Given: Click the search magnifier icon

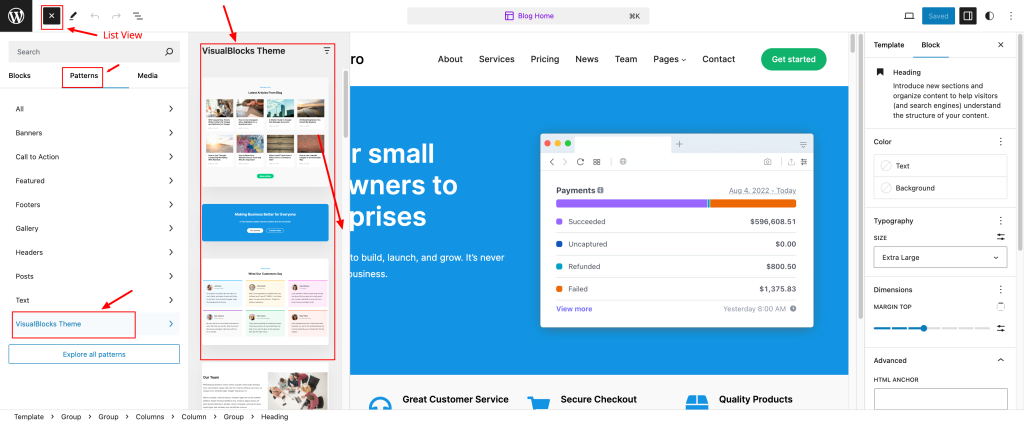Looking at the screenshot, I should [x=169, y=52].
